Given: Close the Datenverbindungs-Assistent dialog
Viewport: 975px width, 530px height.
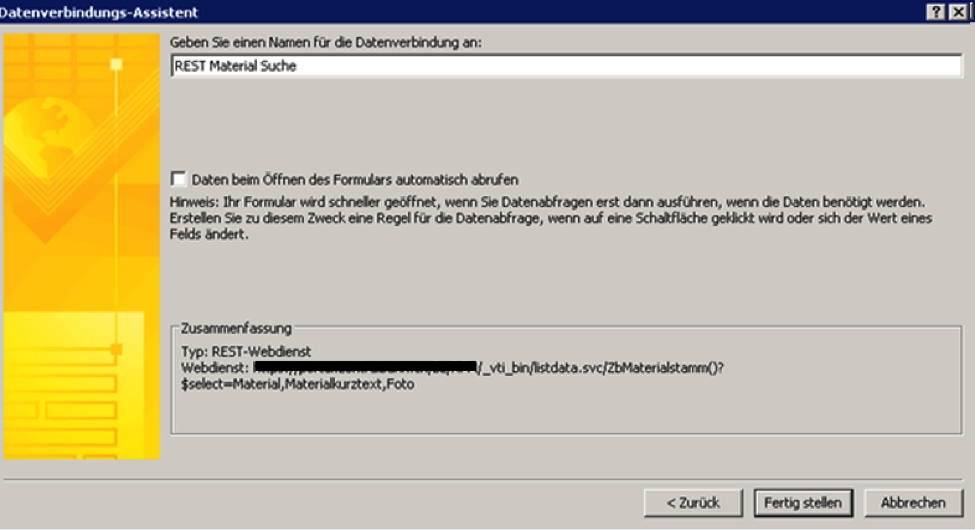Looking at the screenshot, I should [x=959, y=12].
